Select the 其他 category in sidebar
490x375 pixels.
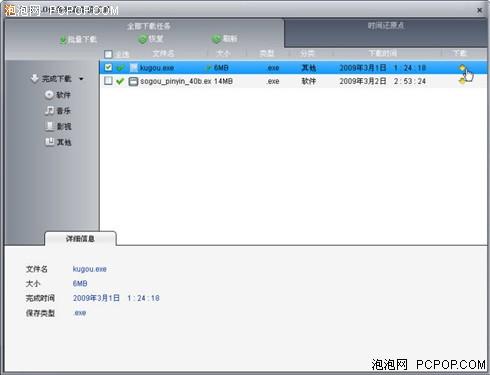pyautogui.click(x=64, y=142)
